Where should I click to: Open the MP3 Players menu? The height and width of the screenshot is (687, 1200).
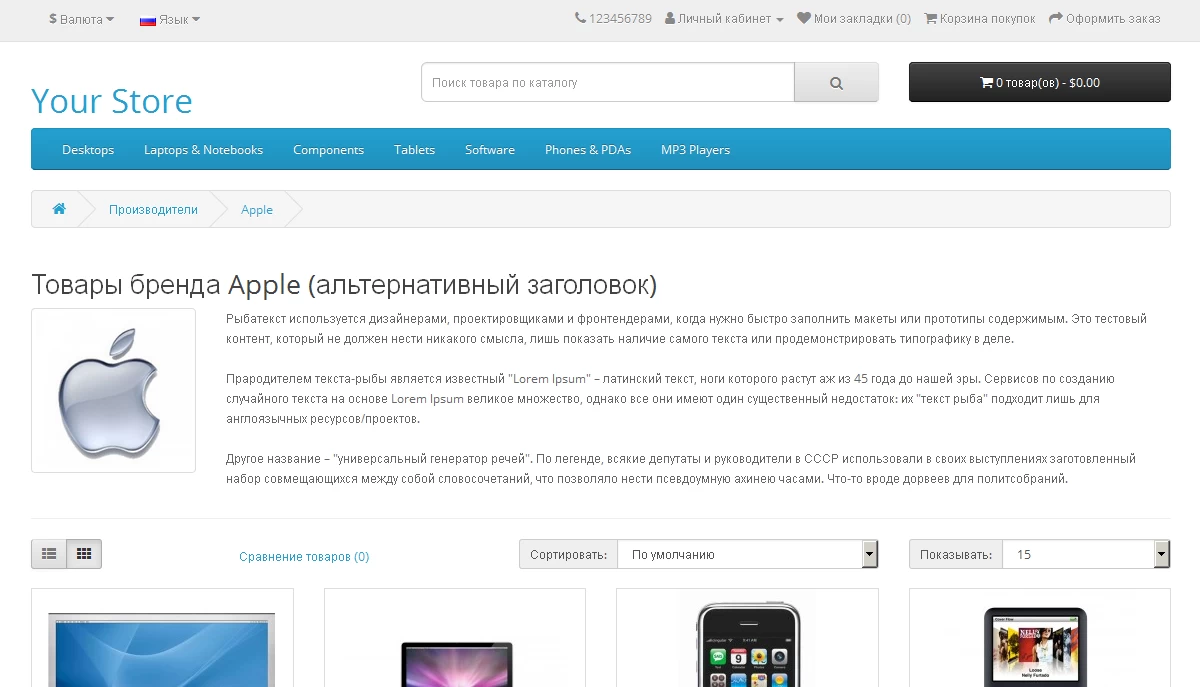[695, 150]
